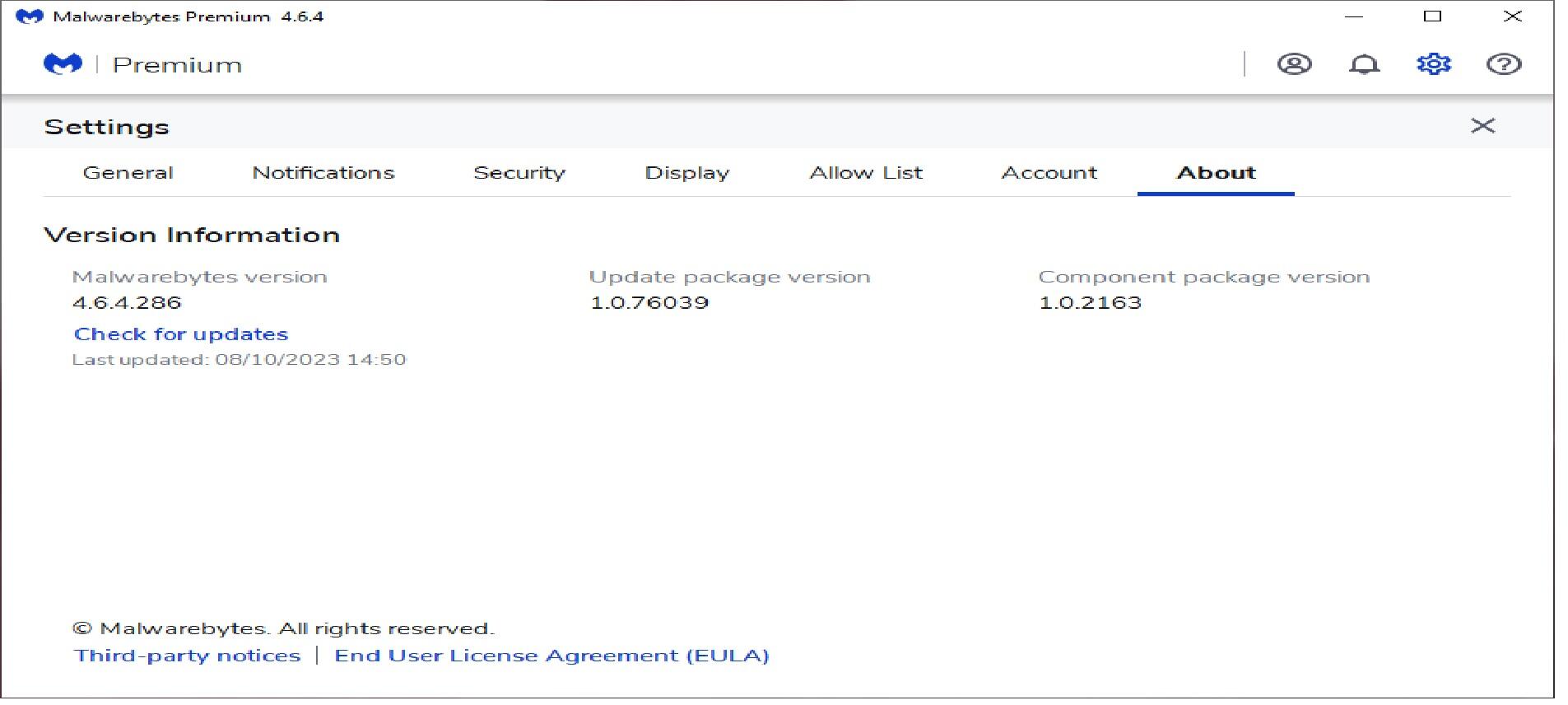Open the notifications bell icon
Image resolution: width=1568 pixels, height=705 pixels.
[1364, 64]
